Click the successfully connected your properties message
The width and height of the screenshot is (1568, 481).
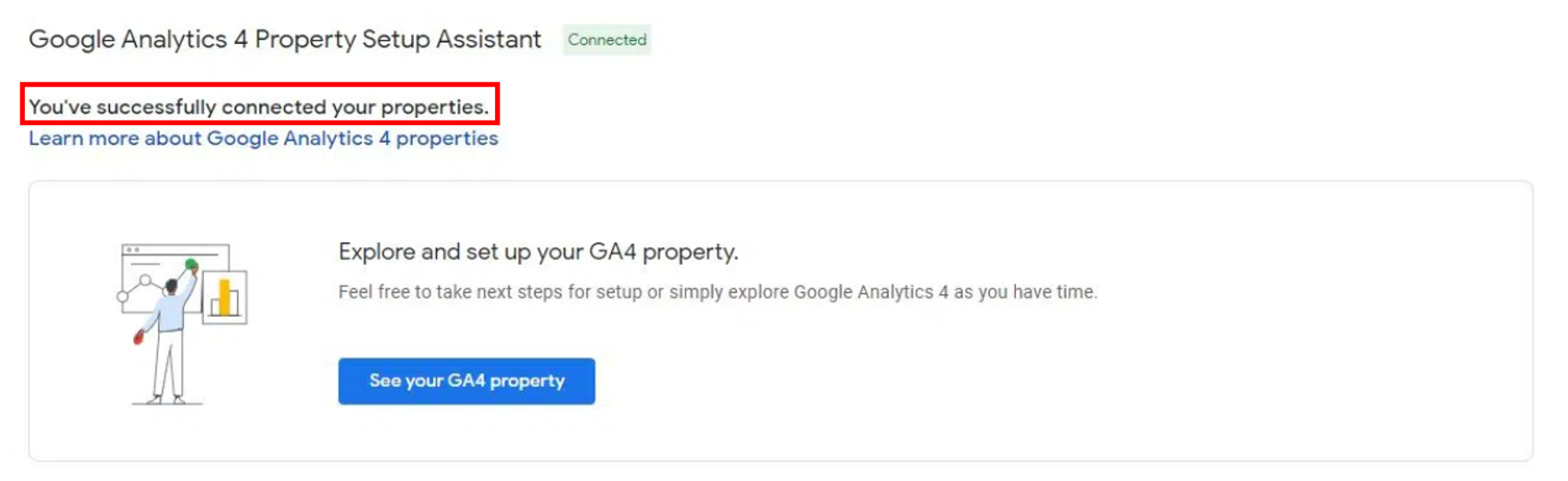(x=259, y=107)
